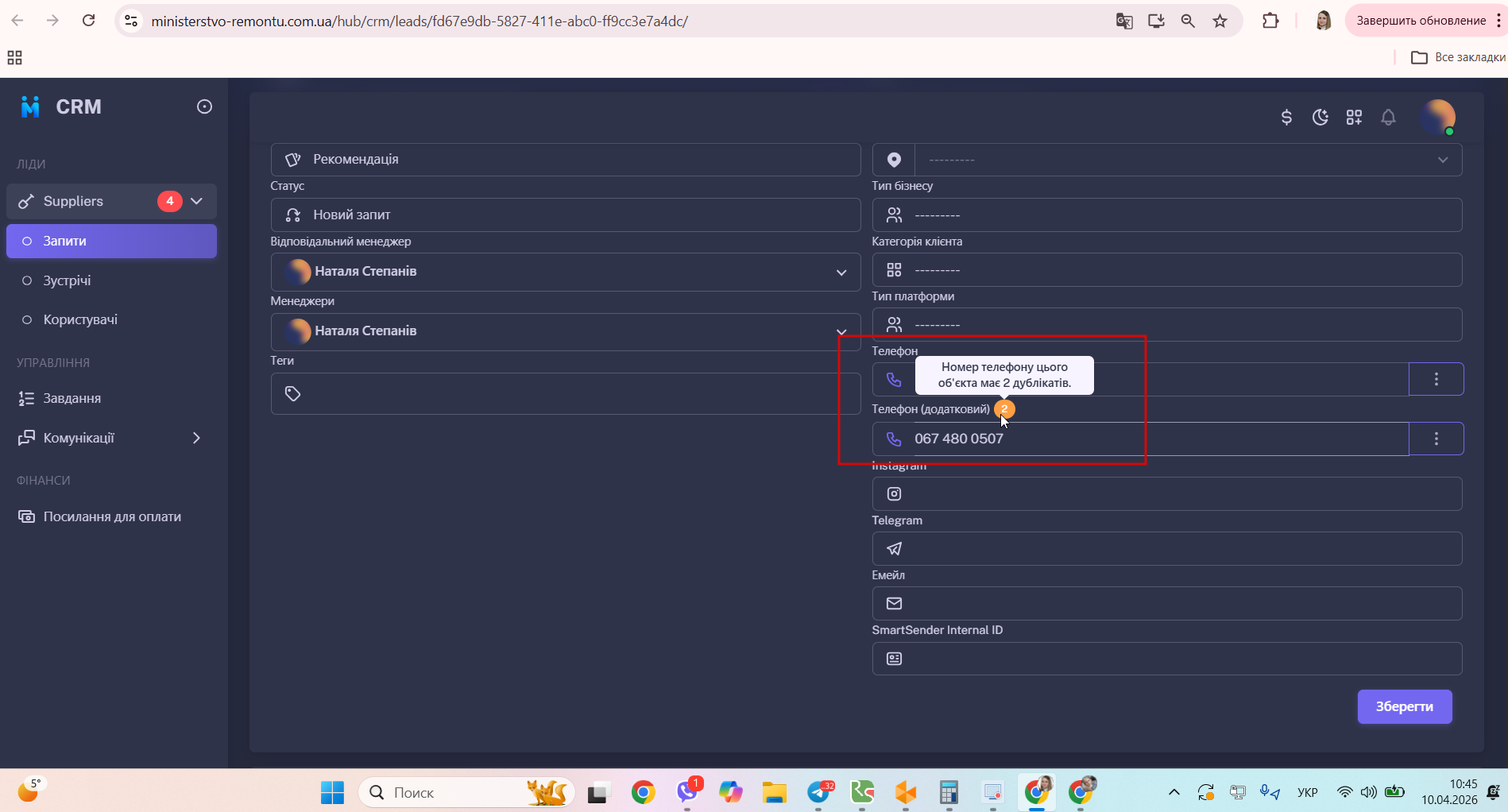Image resolution: width=1508 pixels, height=812 pixels.
Task: Open Посилання для оплати
Action: [111, 516]
